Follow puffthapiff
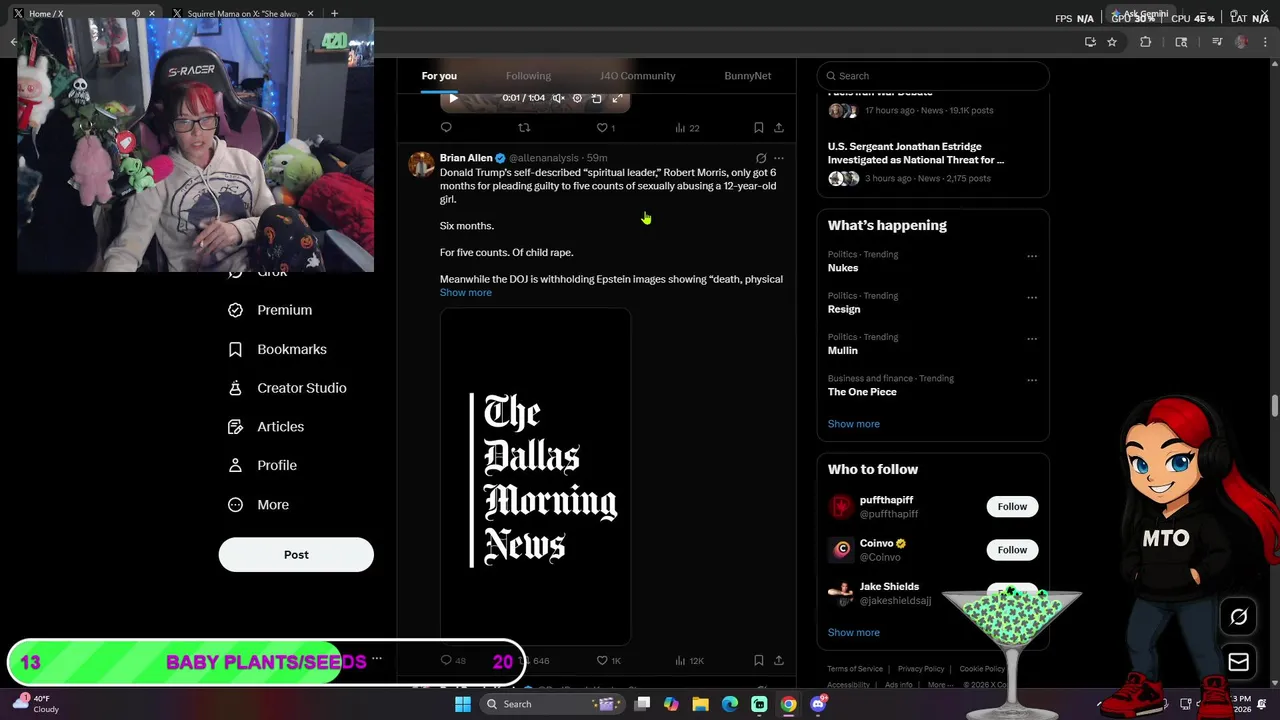This screenshot has width=1280, height=720. (1012, 507)
